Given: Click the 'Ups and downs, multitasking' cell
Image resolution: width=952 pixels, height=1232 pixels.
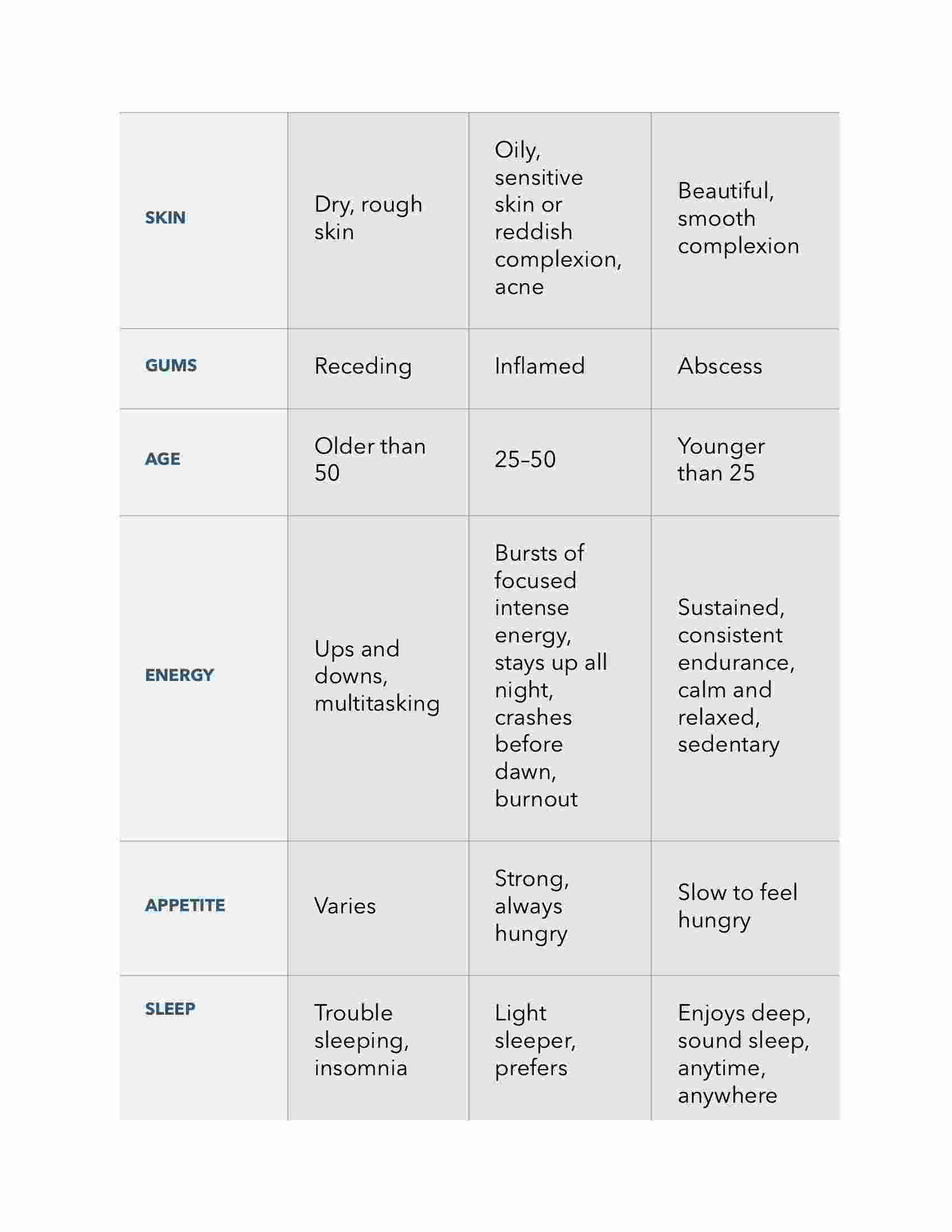Looking at the screenshot, I should (x=379, y=679).
